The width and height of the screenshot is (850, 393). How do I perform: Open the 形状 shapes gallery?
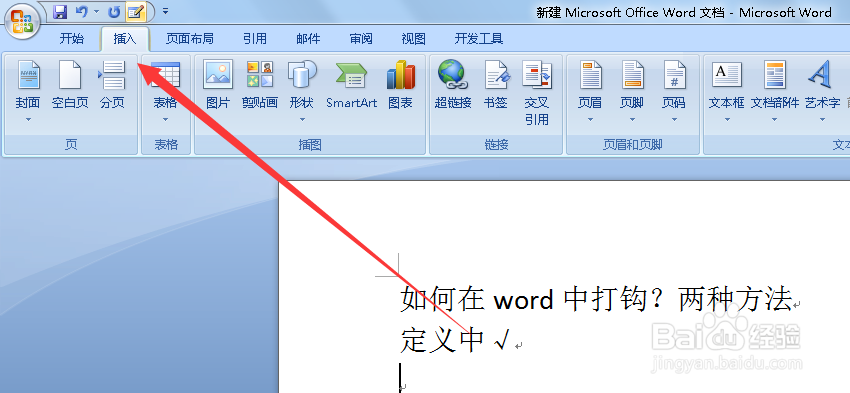pyautogui.click(x=301, y=84)
